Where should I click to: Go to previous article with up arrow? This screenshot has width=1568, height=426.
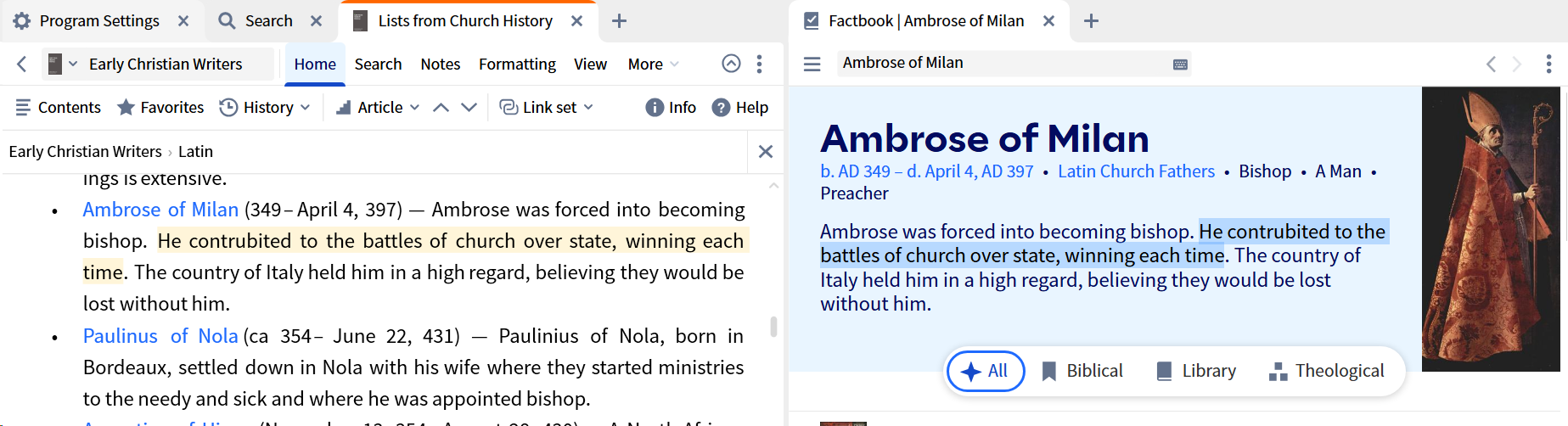[441, 107]
